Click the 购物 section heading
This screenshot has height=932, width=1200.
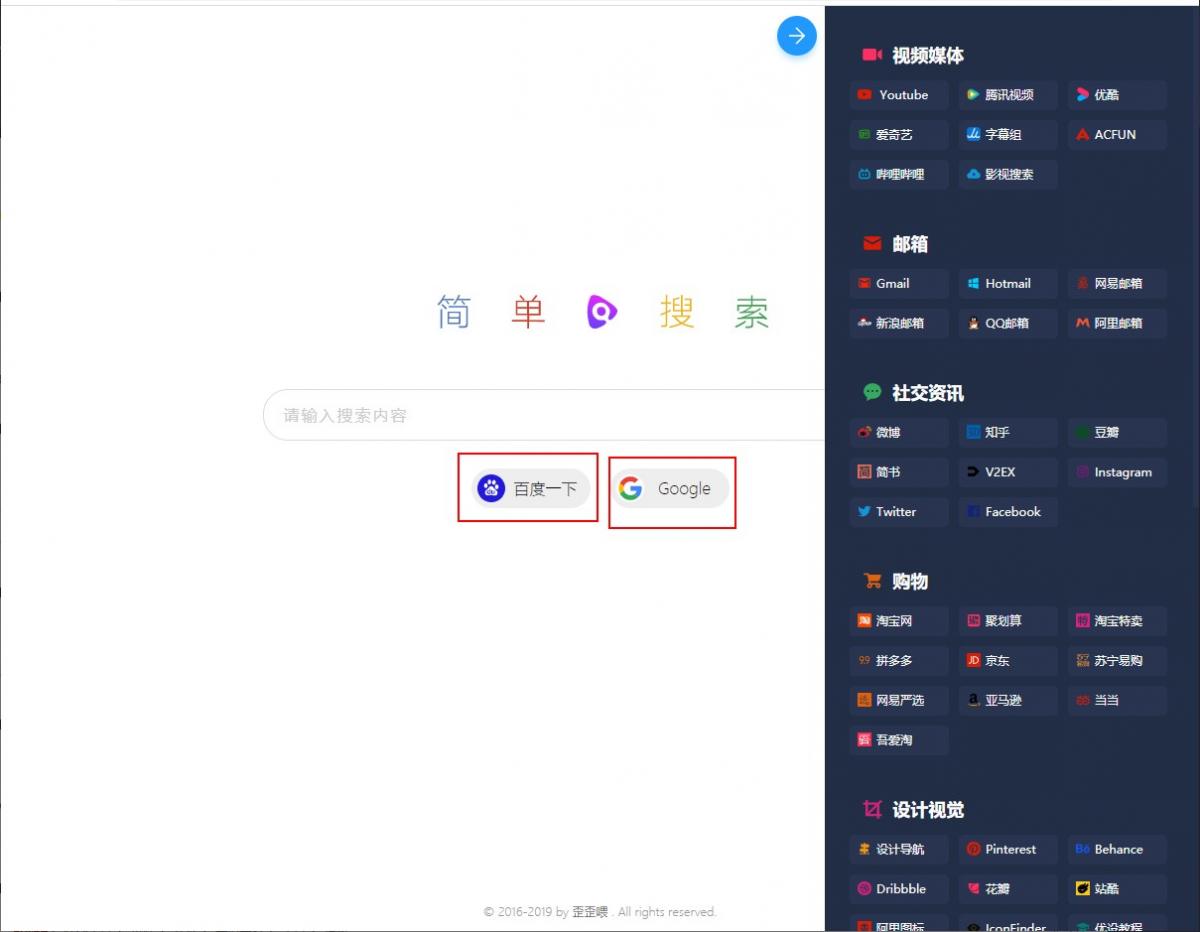tap(910, 582)
